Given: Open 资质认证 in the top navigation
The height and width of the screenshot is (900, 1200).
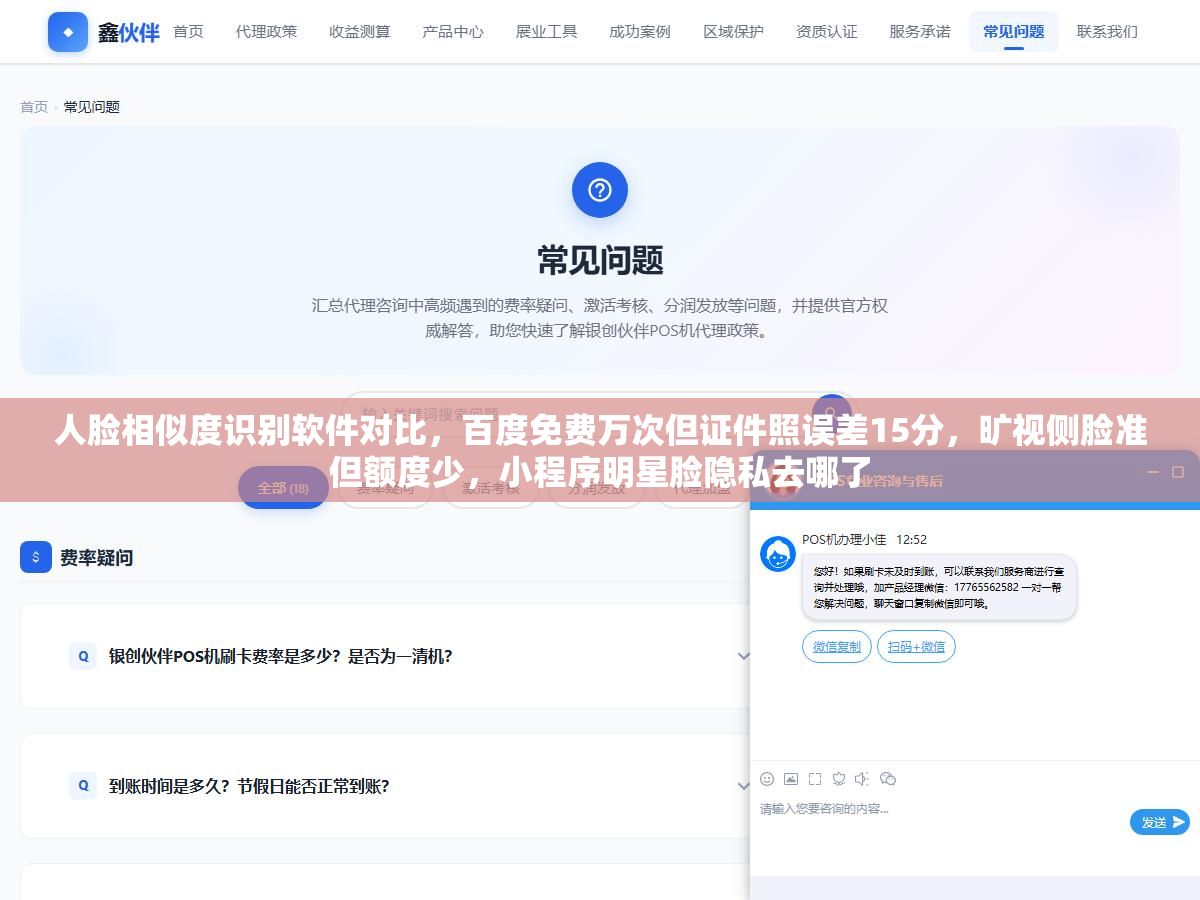Looking at the screenshot, I should (827, 32).
